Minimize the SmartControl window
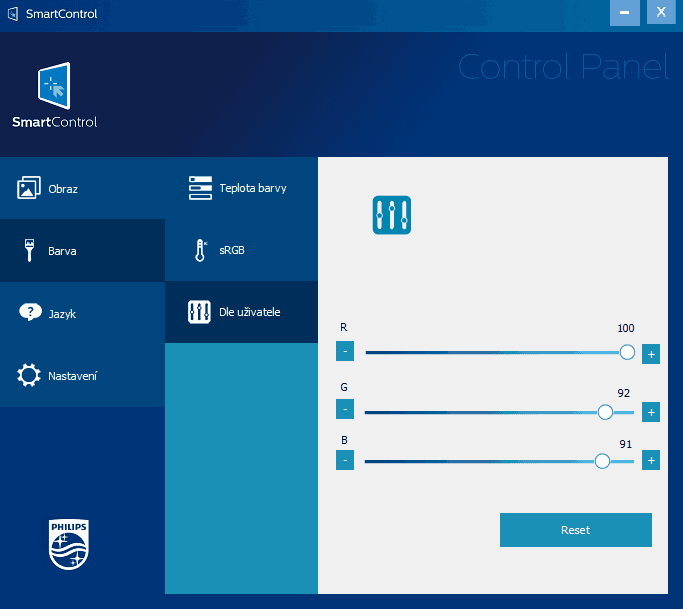683x609 pixels. click(x=625, y=13)
